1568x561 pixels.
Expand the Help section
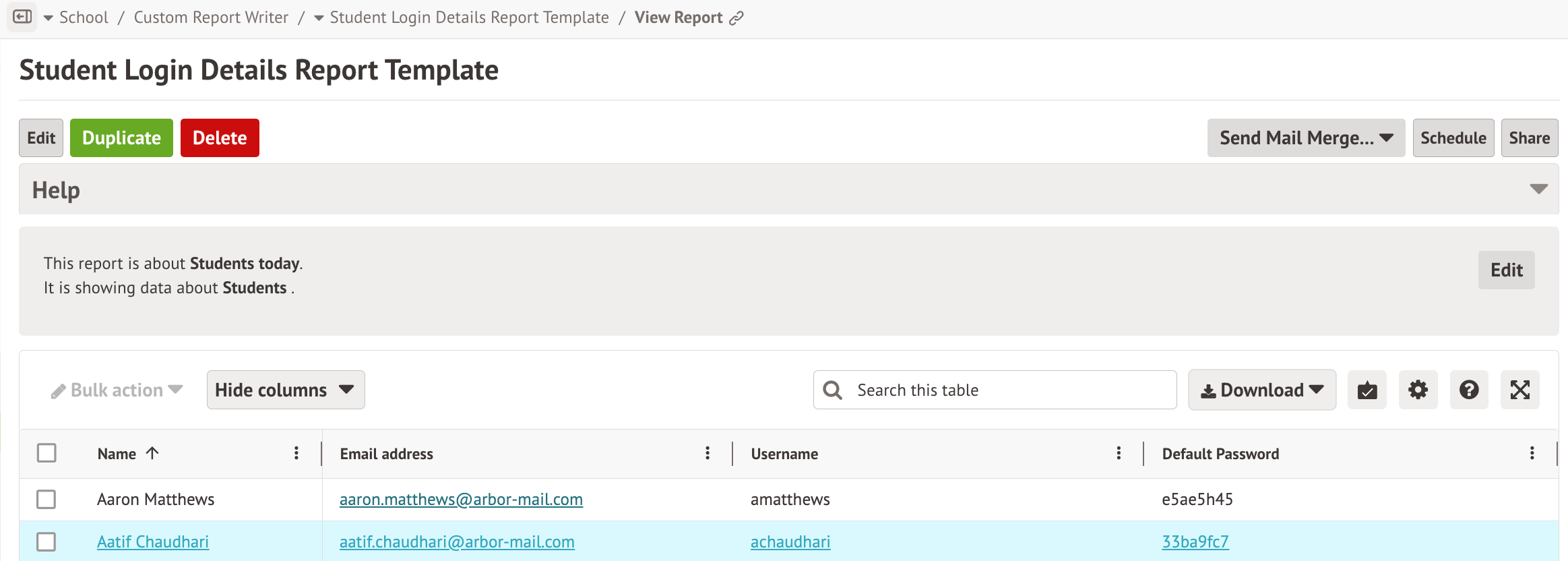coord(1538,189)
